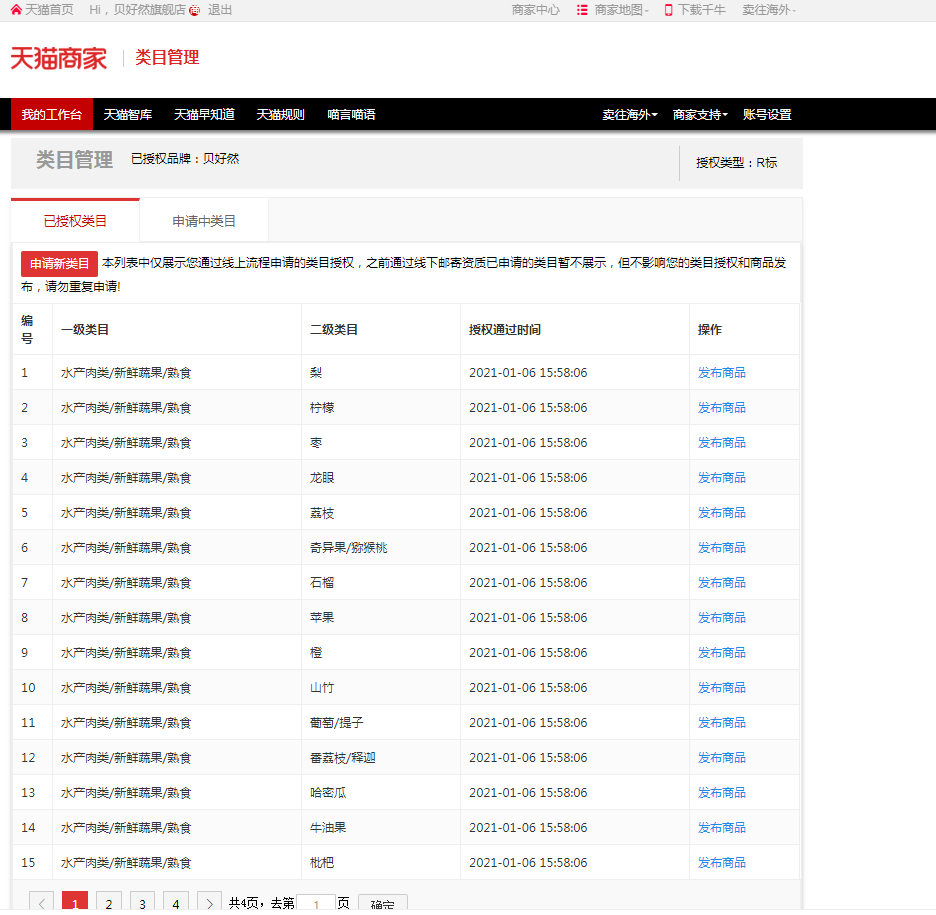
Task: Click 发布商品 for the 橙 row
Action: (x=722, y=653)
